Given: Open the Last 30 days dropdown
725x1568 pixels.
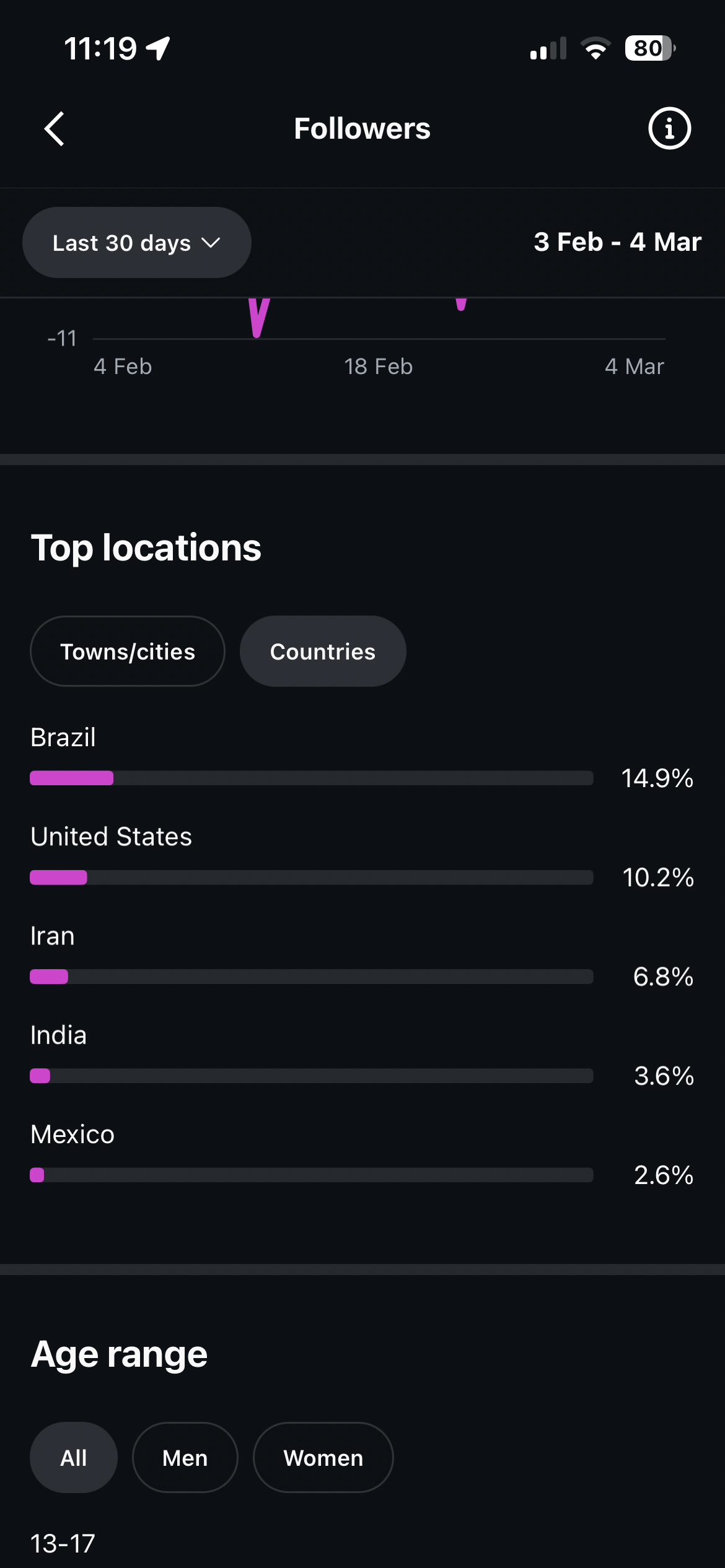Looking at the screenshot, I should (x=136, y=243).
